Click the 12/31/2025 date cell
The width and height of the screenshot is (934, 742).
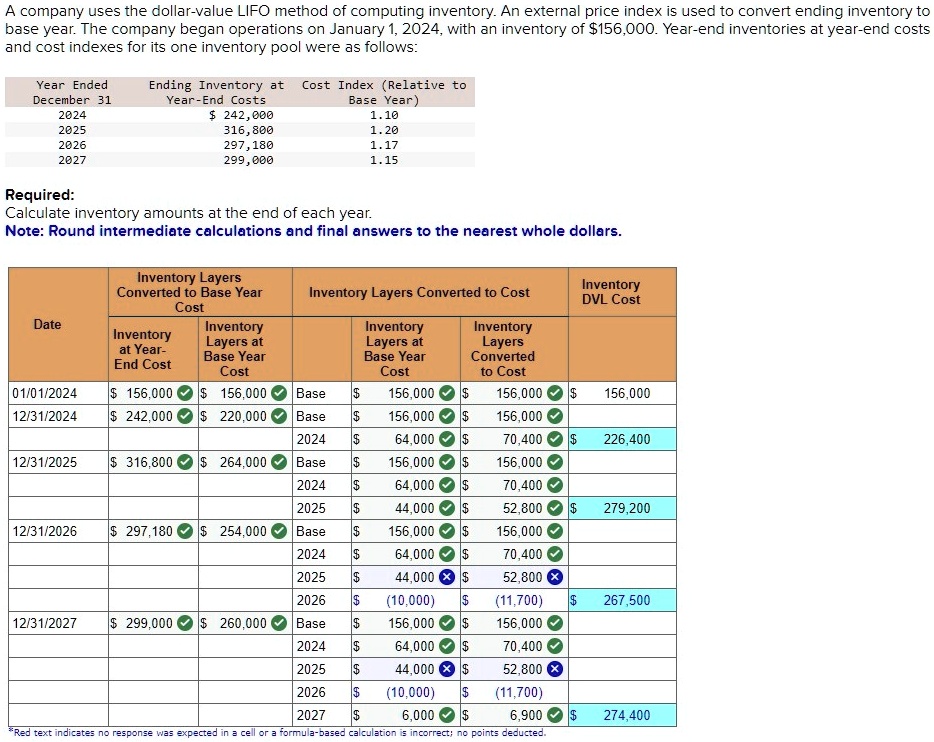(58, 462)
